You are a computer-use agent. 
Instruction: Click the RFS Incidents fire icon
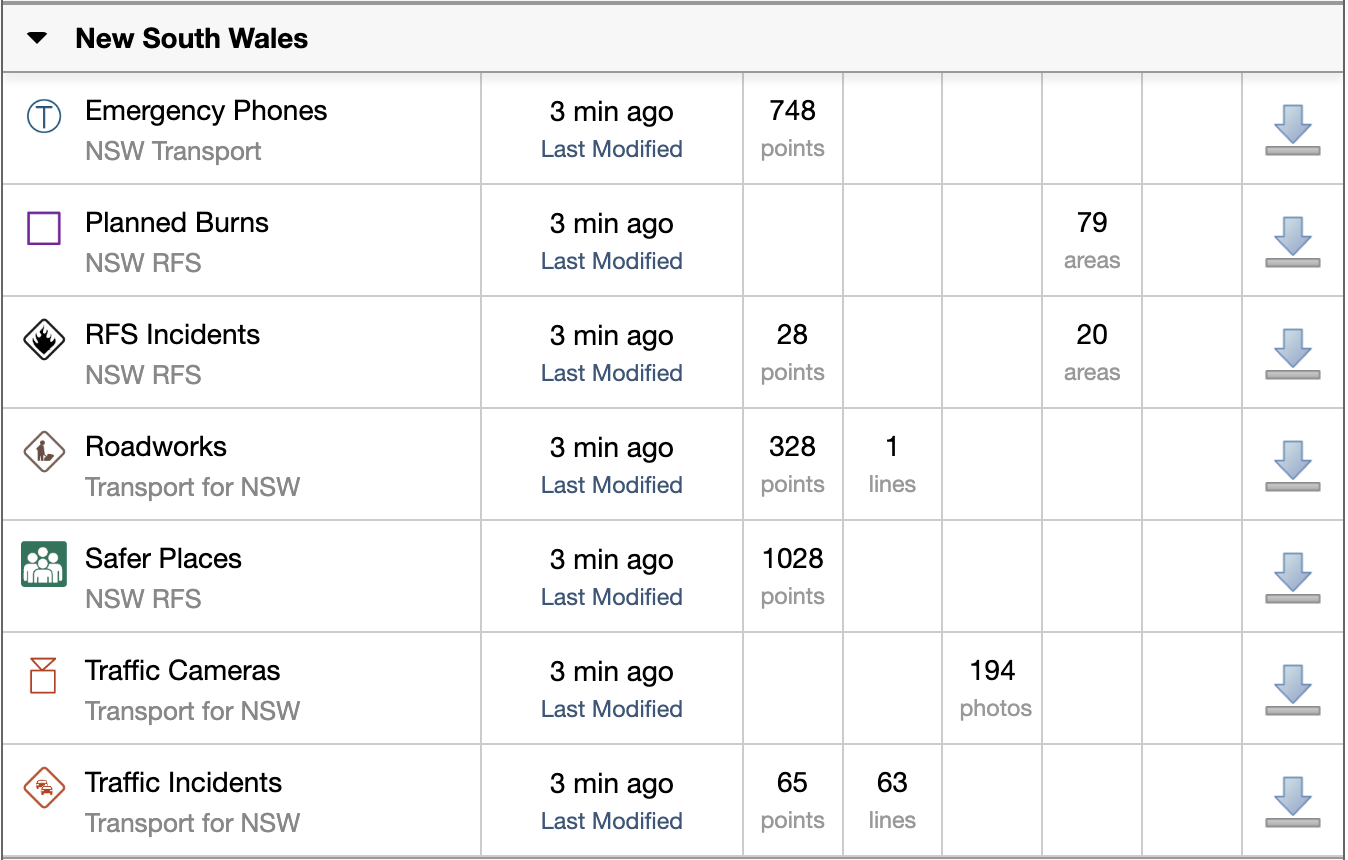click(x=44, y=341)
